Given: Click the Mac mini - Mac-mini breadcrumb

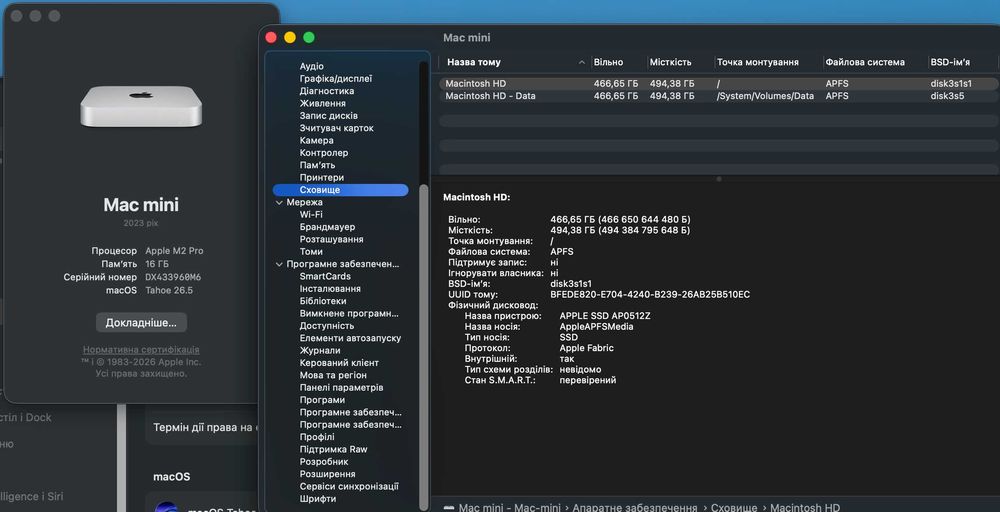Looking at the screenshot, I should [510, 508].
